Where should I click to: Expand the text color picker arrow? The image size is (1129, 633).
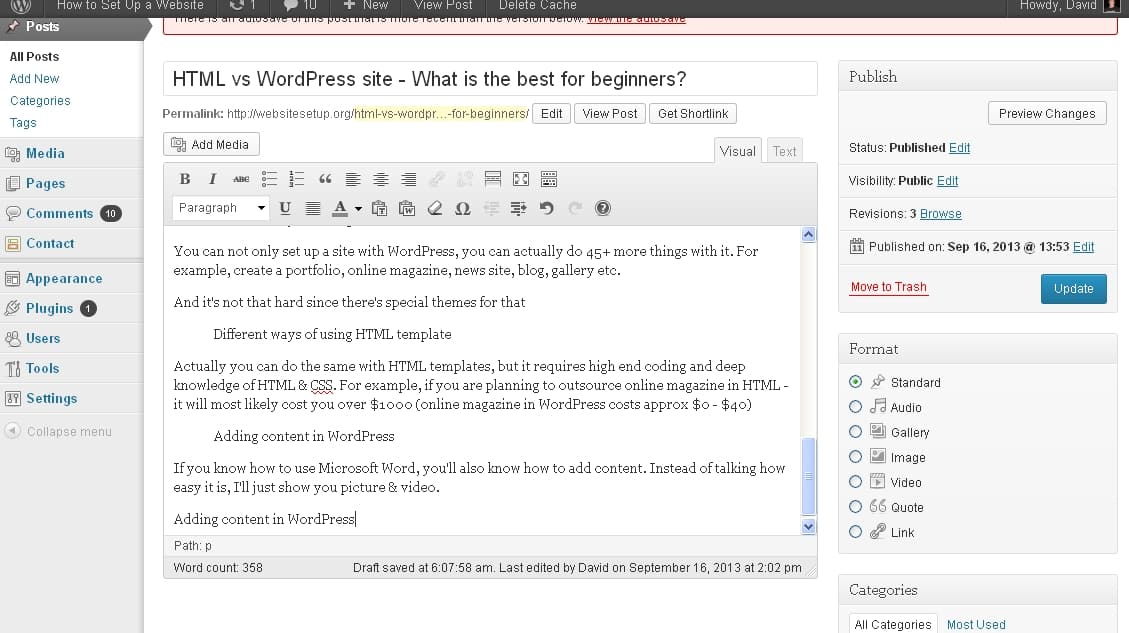tap(358, 208)
